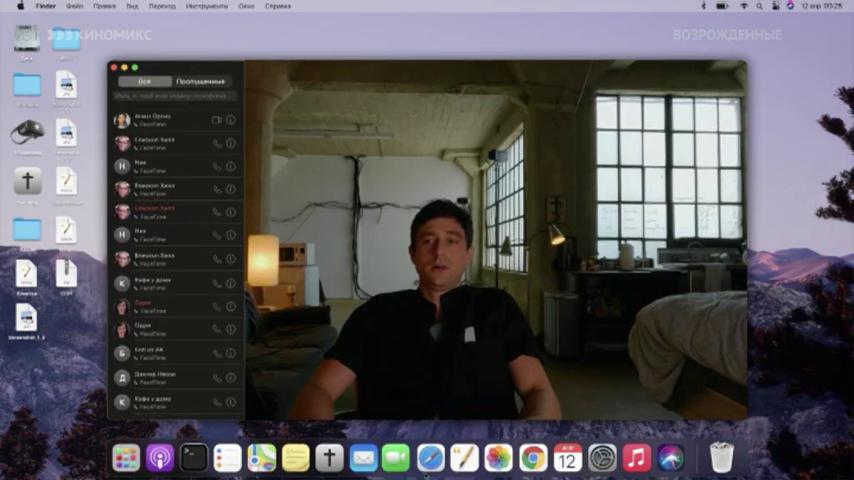This screenshot has height=480, width=854.
Task: Audio call the contact with Б avatar
Action: pos(217,354)
